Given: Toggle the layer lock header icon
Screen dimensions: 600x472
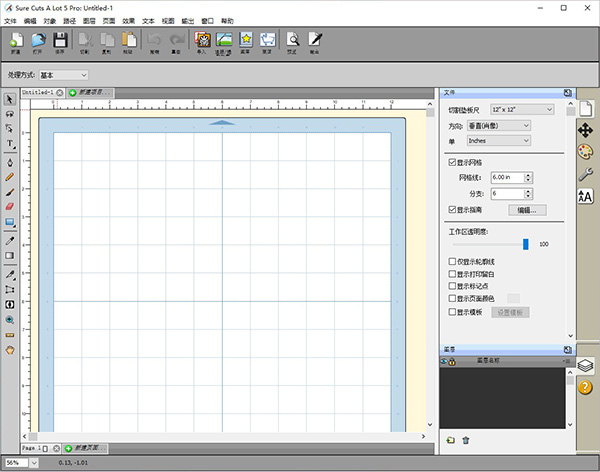Looking at the screenshot, I should pos(452,361).
